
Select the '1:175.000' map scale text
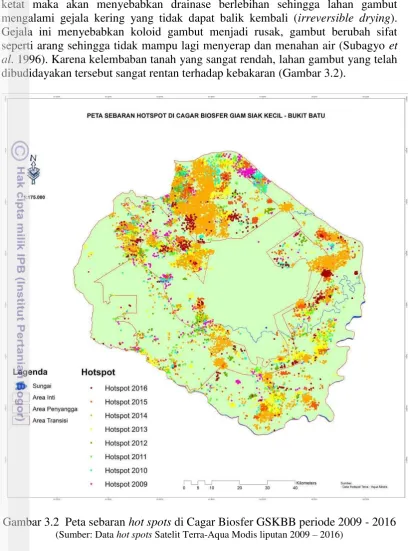(x=35, y=197)
